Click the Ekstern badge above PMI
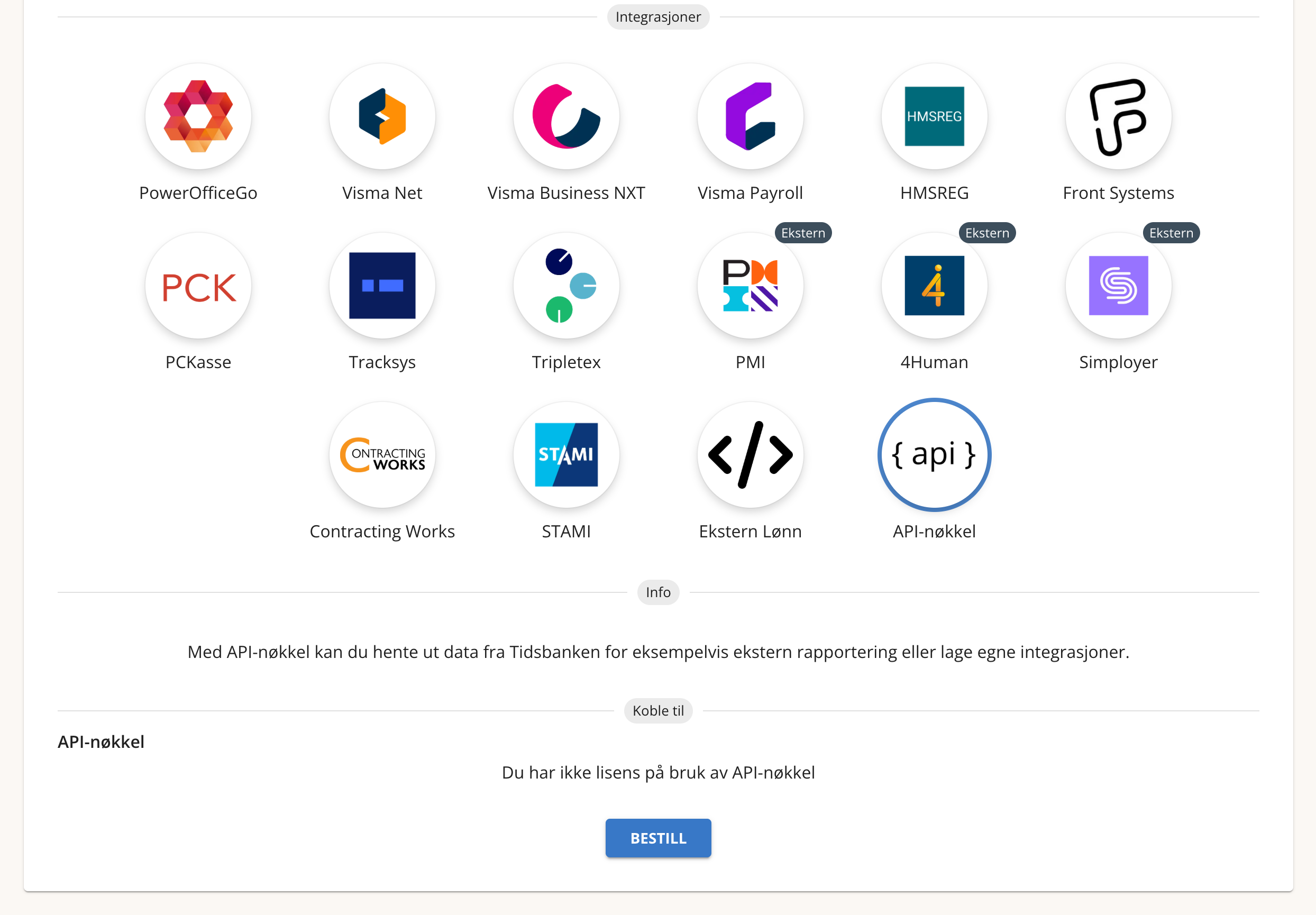Screen dimensions: 1316x915 (803, 233)
